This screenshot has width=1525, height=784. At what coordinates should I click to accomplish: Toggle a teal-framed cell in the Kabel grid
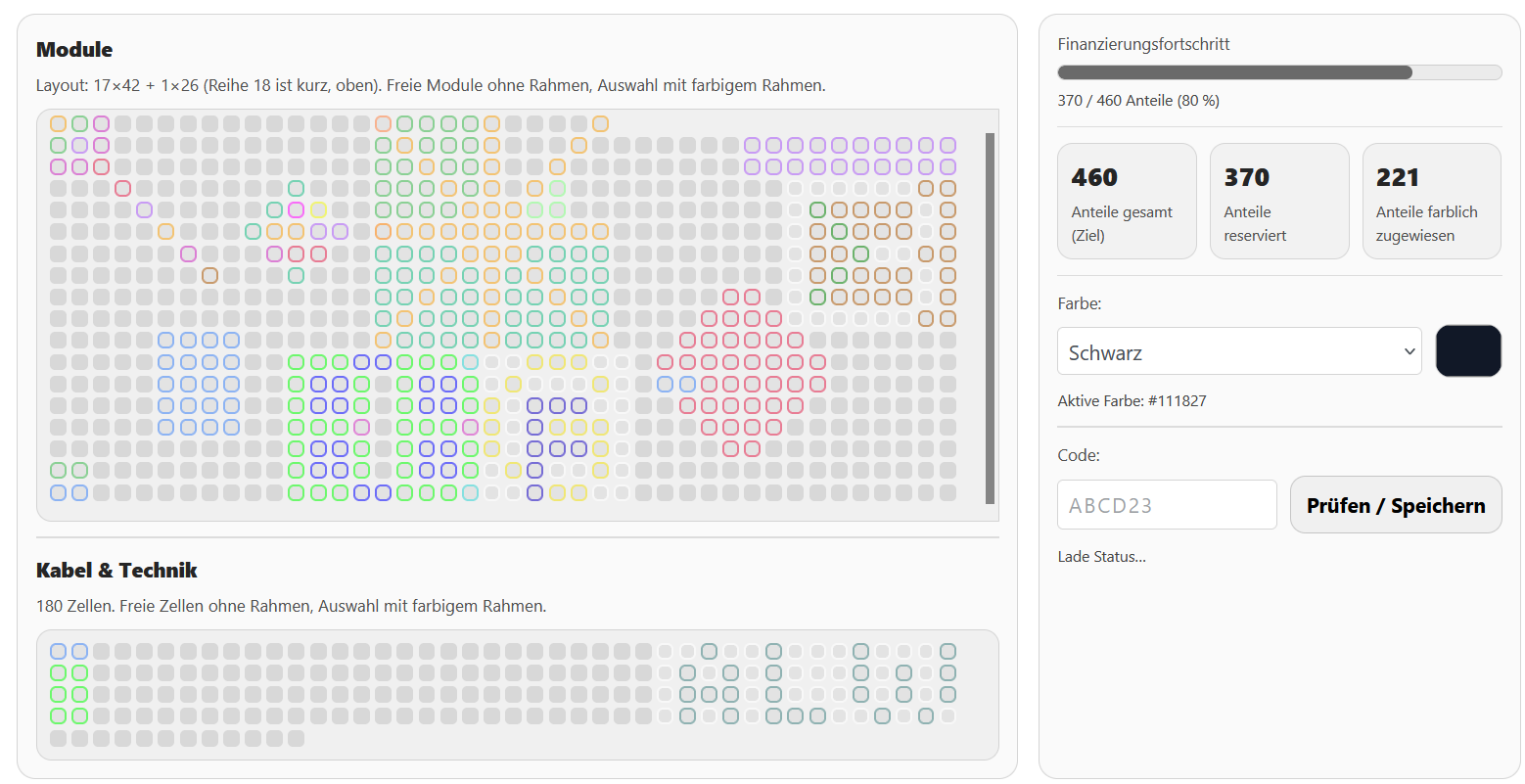708,650
